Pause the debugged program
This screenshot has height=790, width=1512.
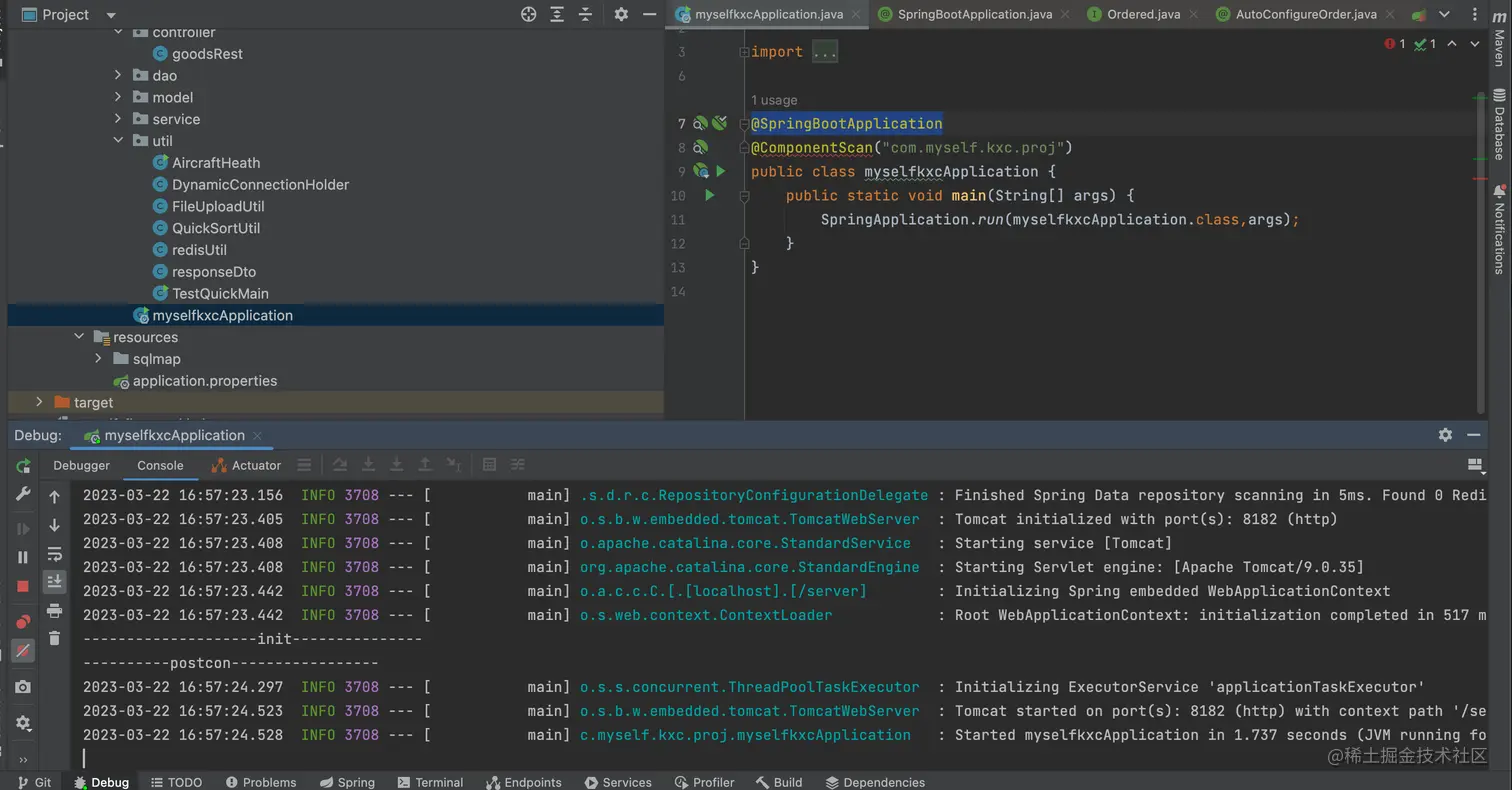click(23, 558)
